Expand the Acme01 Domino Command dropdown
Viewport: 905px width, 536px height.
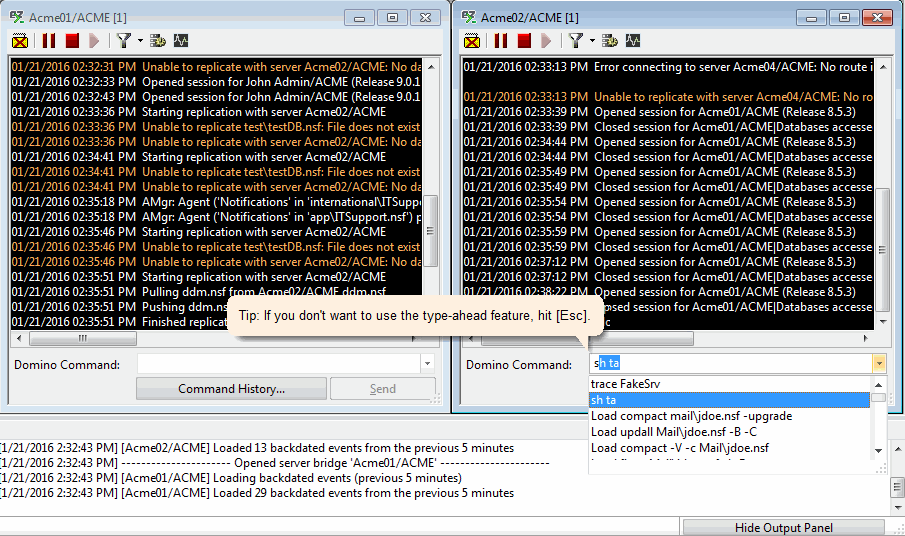click(x=428, y=364)
